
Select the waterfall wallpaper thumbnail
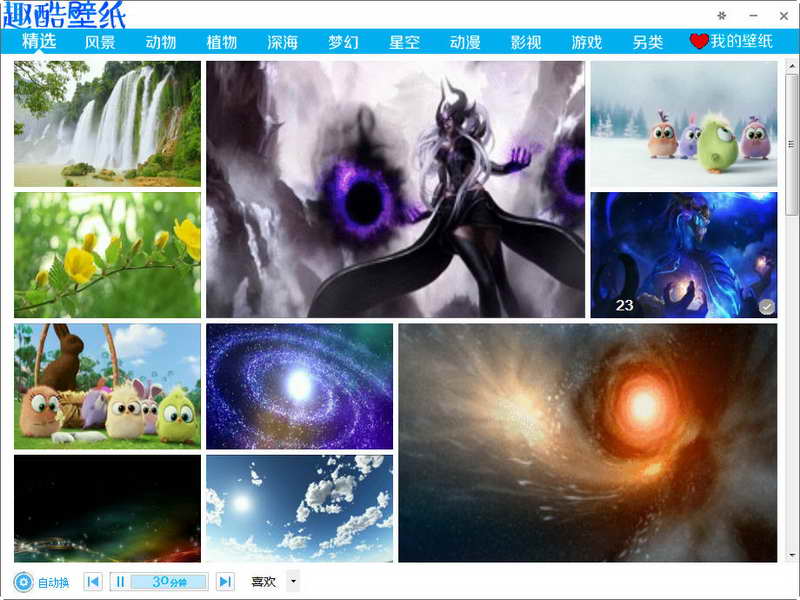point(107,124)
